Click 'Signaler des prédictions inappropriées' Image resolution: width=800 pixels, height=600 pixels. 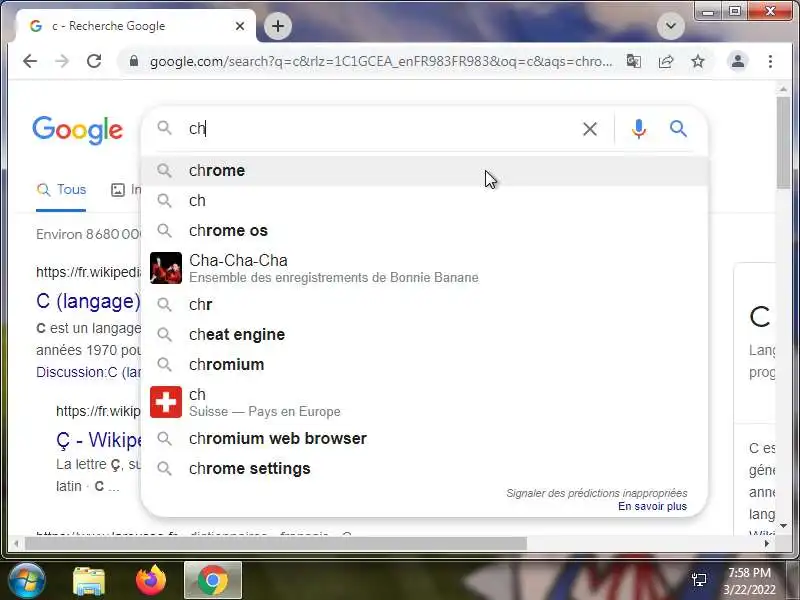pos(596,493)
